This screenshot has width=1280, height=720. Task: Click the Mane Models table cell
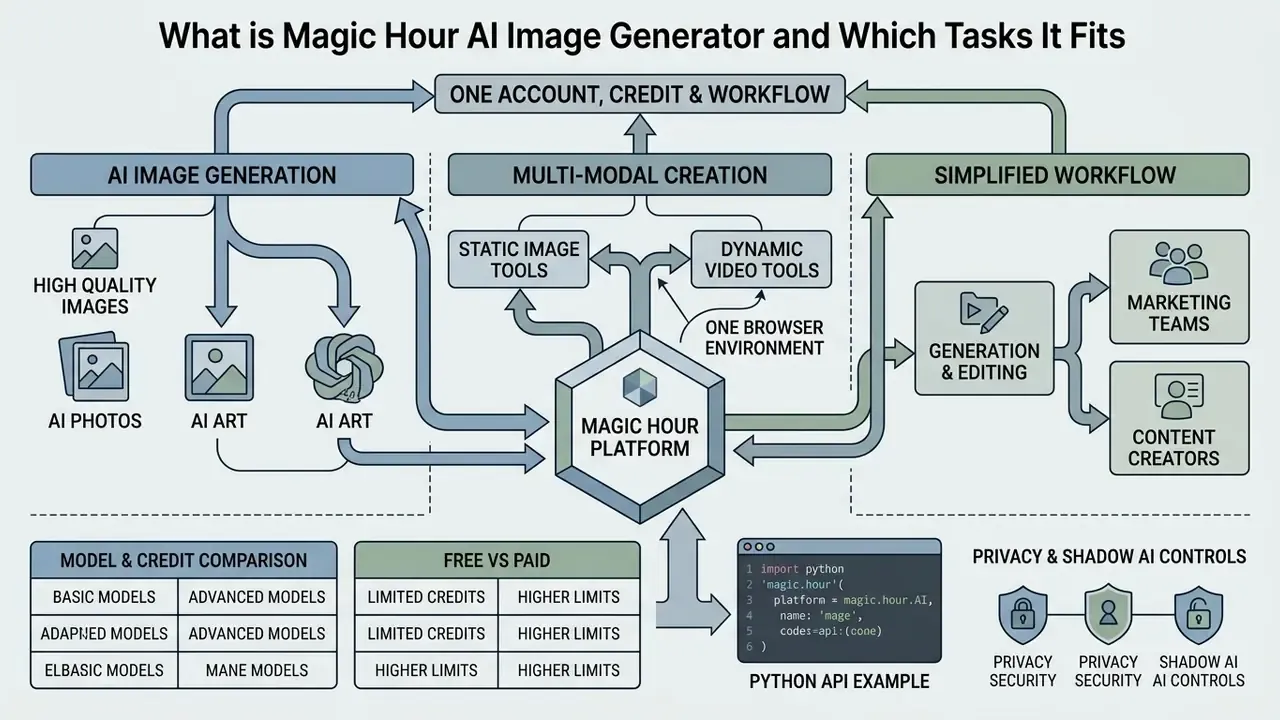pyautogui.click(x=257, y=670)
